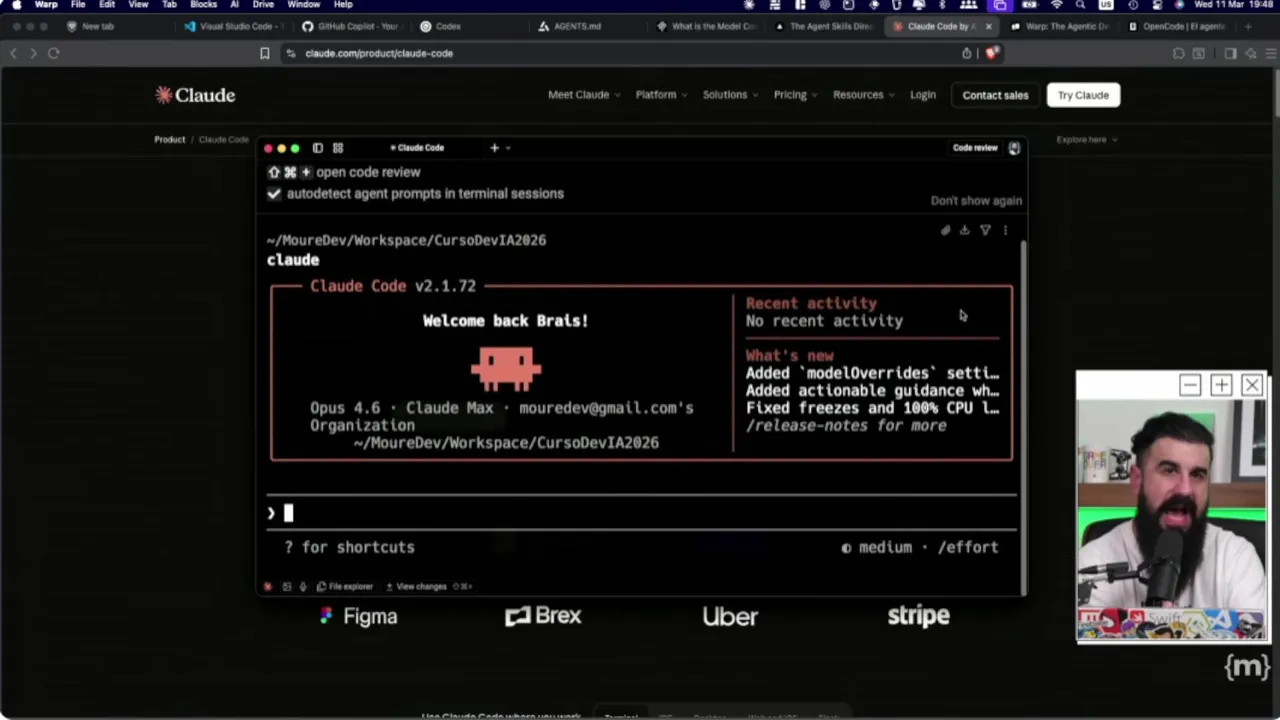The image size is (1280, 720).
Task: Click the Product breadcrumb link
Action: coord(170,140)
